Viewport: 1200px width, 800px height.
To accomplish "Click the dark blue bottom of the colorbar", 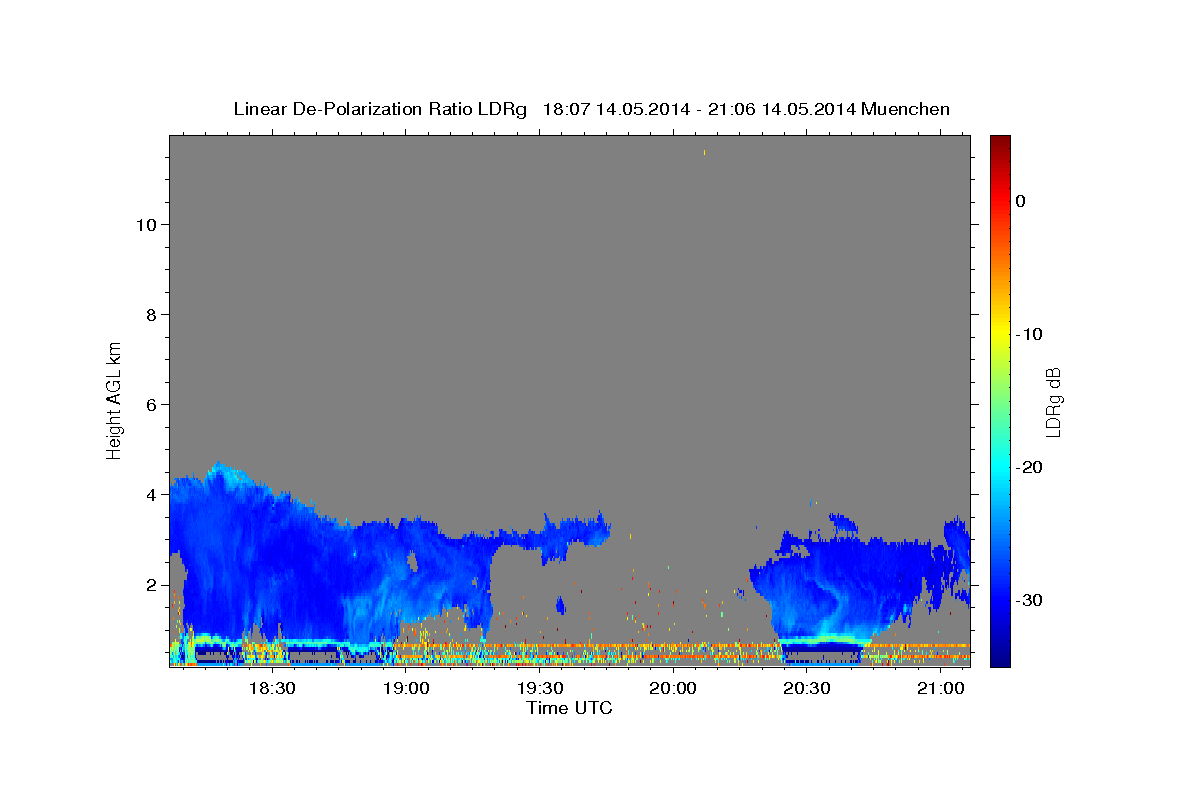I will 1000,659.
